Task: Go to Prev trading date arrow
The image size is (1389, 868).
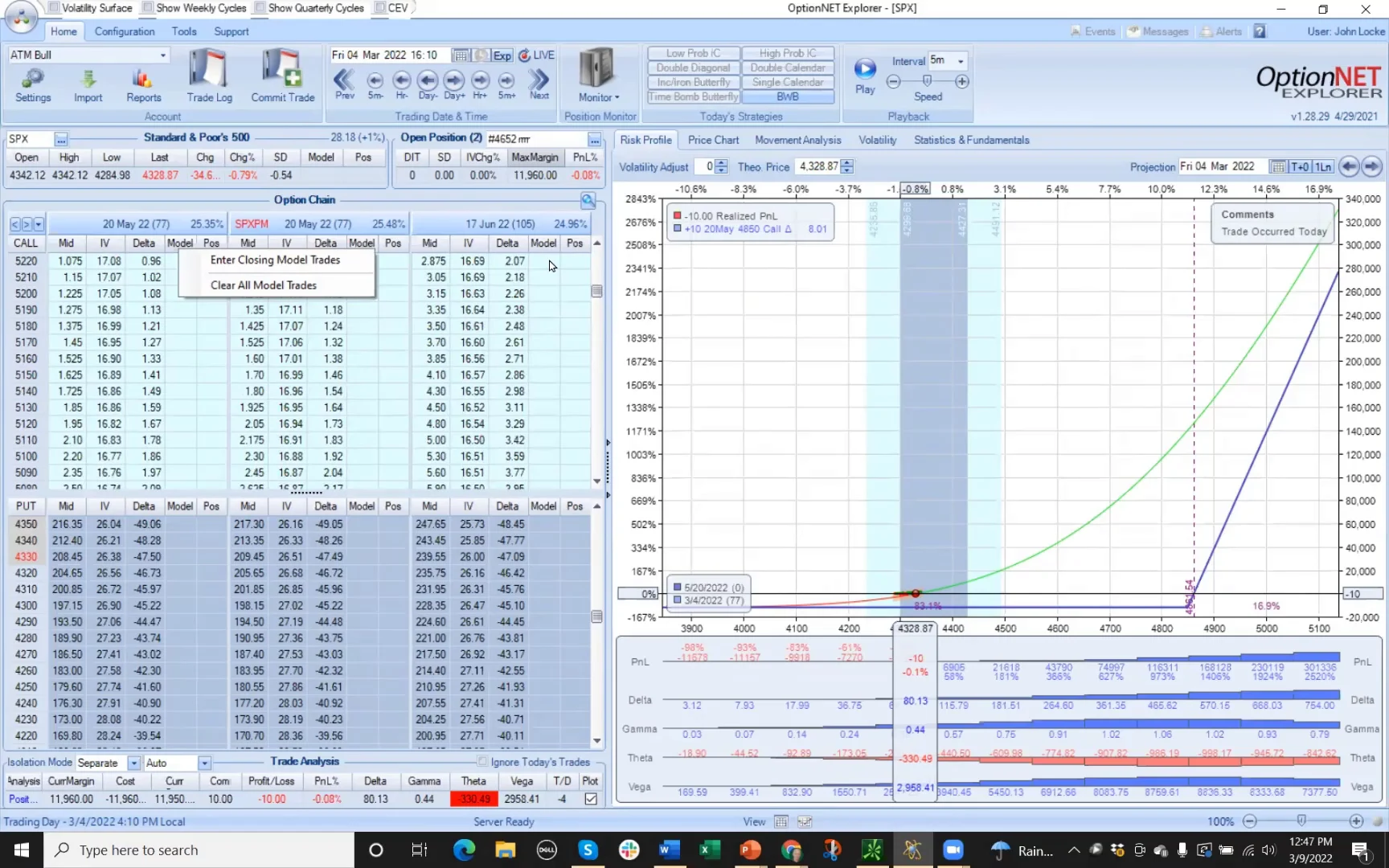Action: pyautogui.click(x=344, y=84)
